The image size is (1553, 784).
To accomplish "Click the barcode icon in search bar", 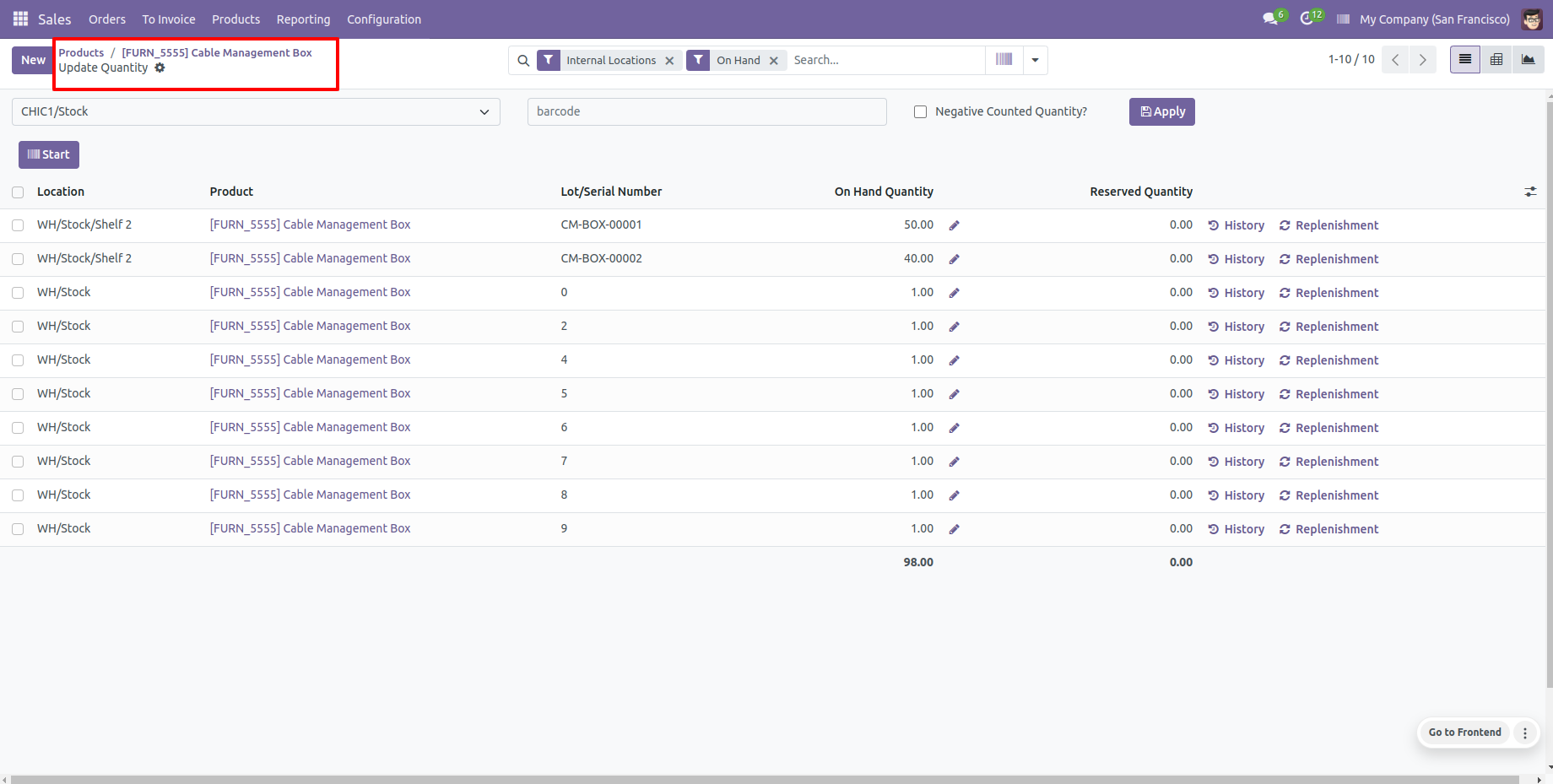I will pyautogui.click(x=1004, y=59).
